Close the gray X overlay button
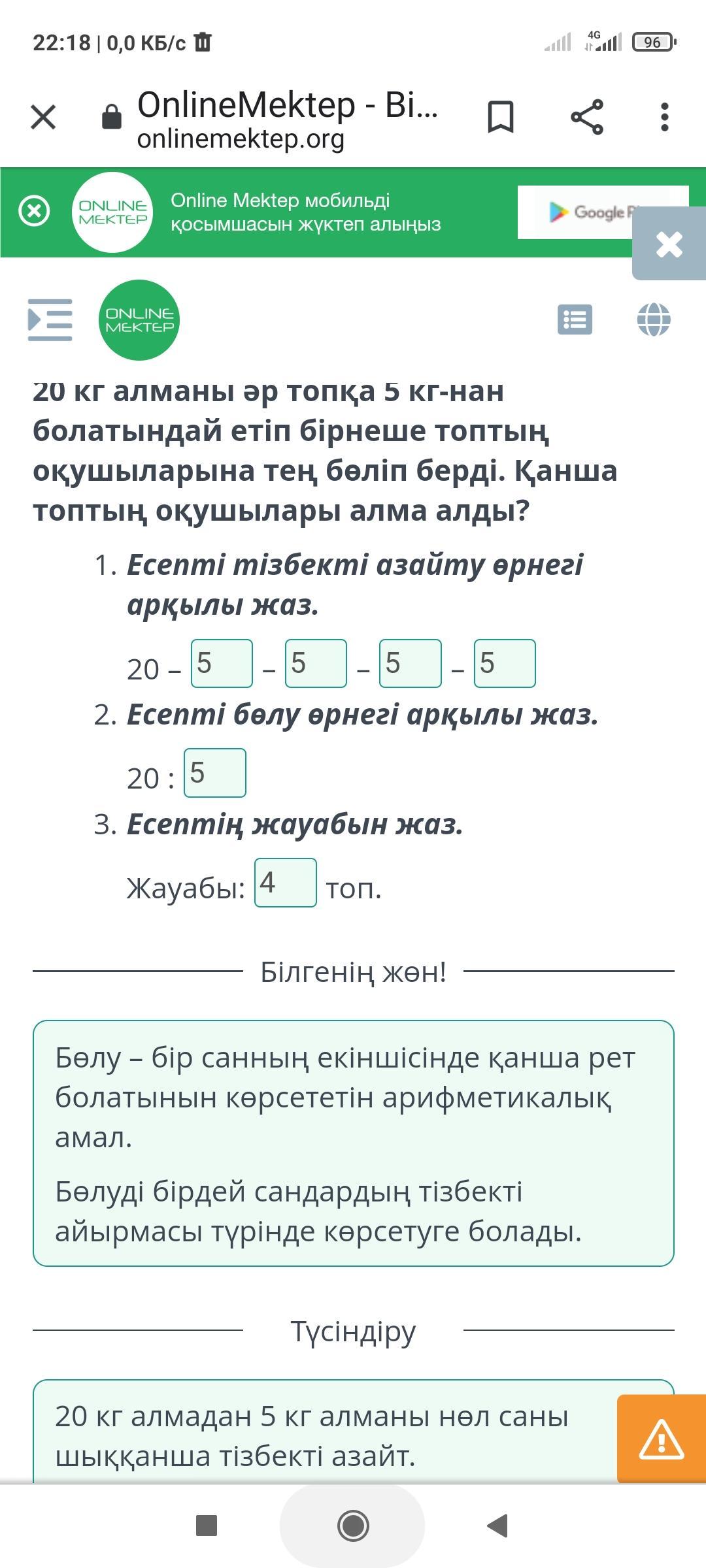This screenshot has width=706, height=1568. 669,244
